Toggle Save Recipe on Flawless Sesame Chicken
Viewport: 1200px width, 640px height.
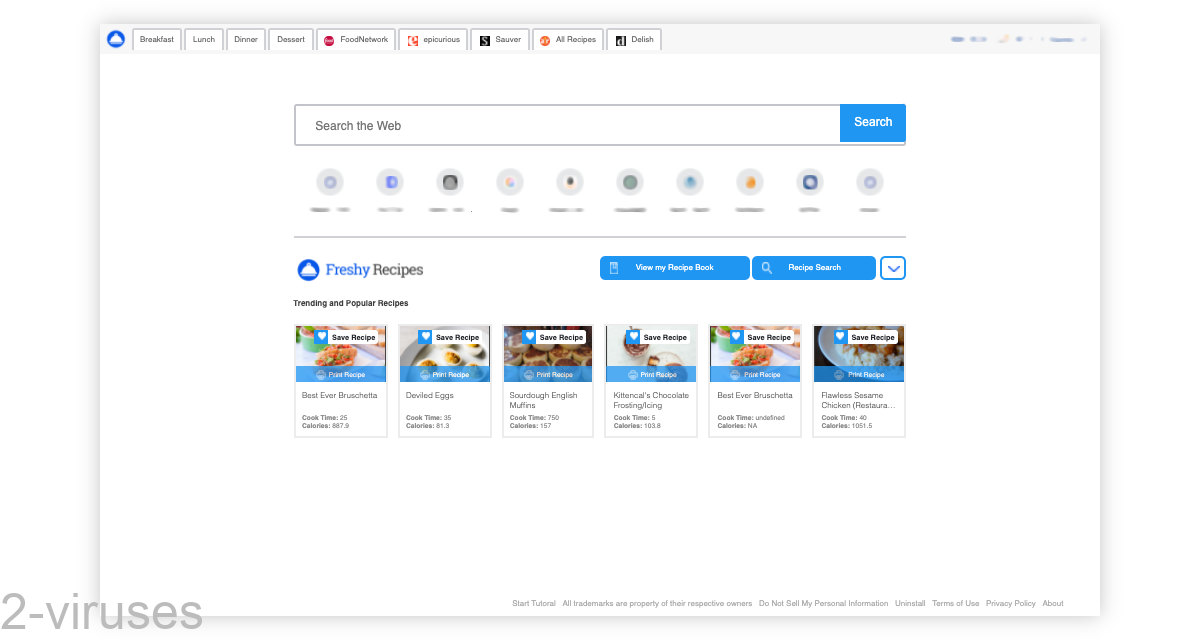point(838,336)
